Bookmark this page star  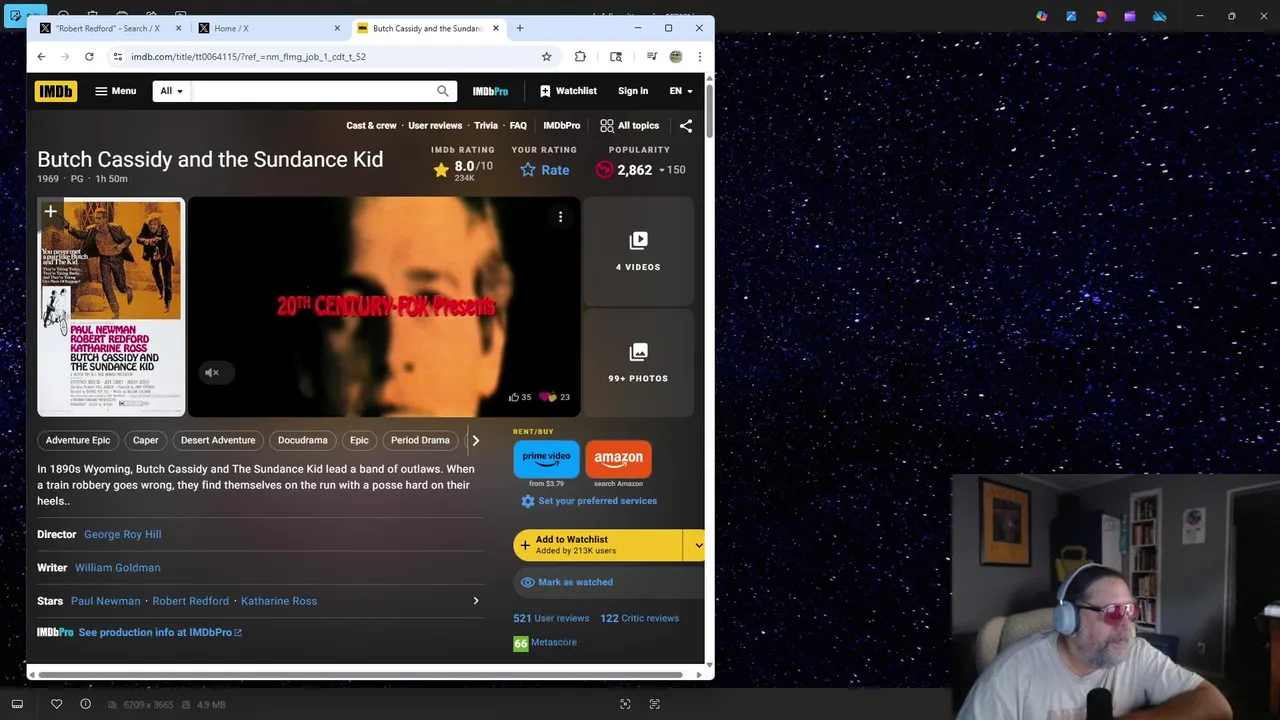point(546,57)
